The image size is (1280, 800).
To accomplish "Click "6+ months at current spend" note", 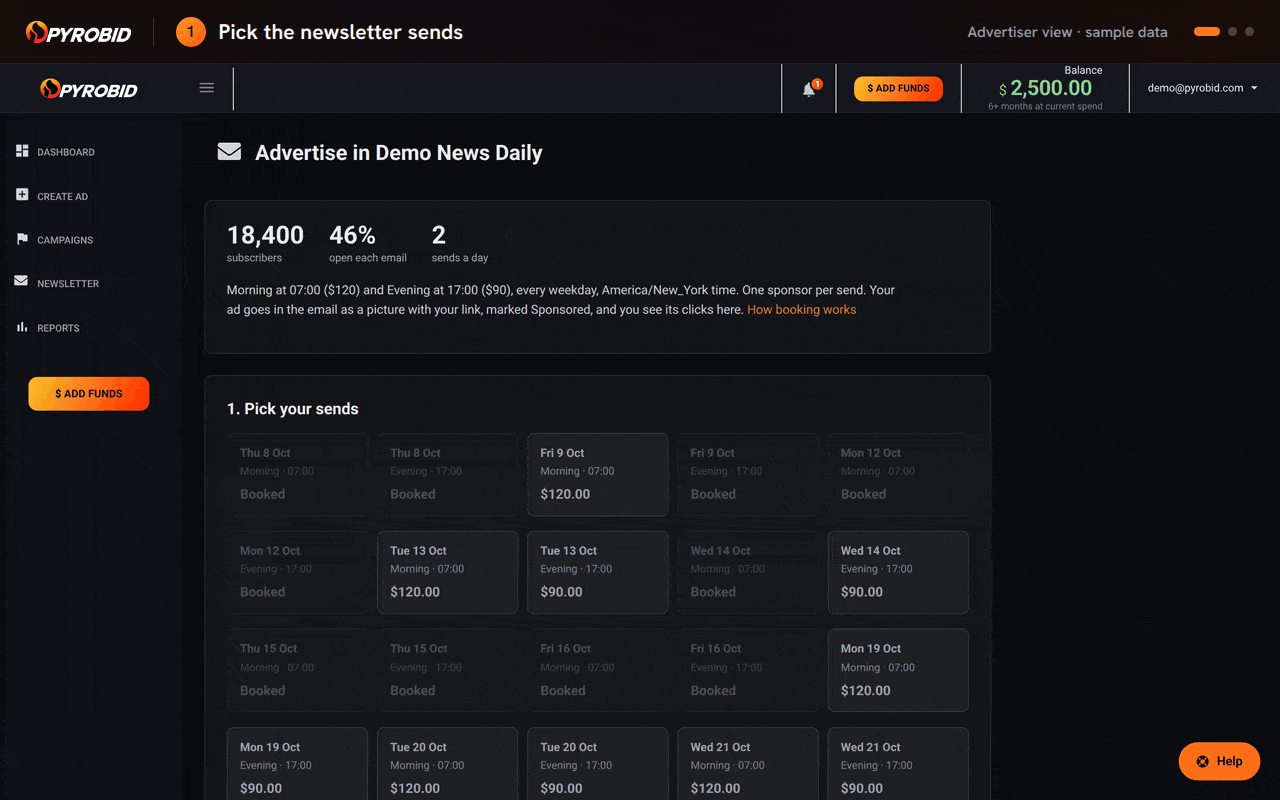I will tap(1045, 106).
